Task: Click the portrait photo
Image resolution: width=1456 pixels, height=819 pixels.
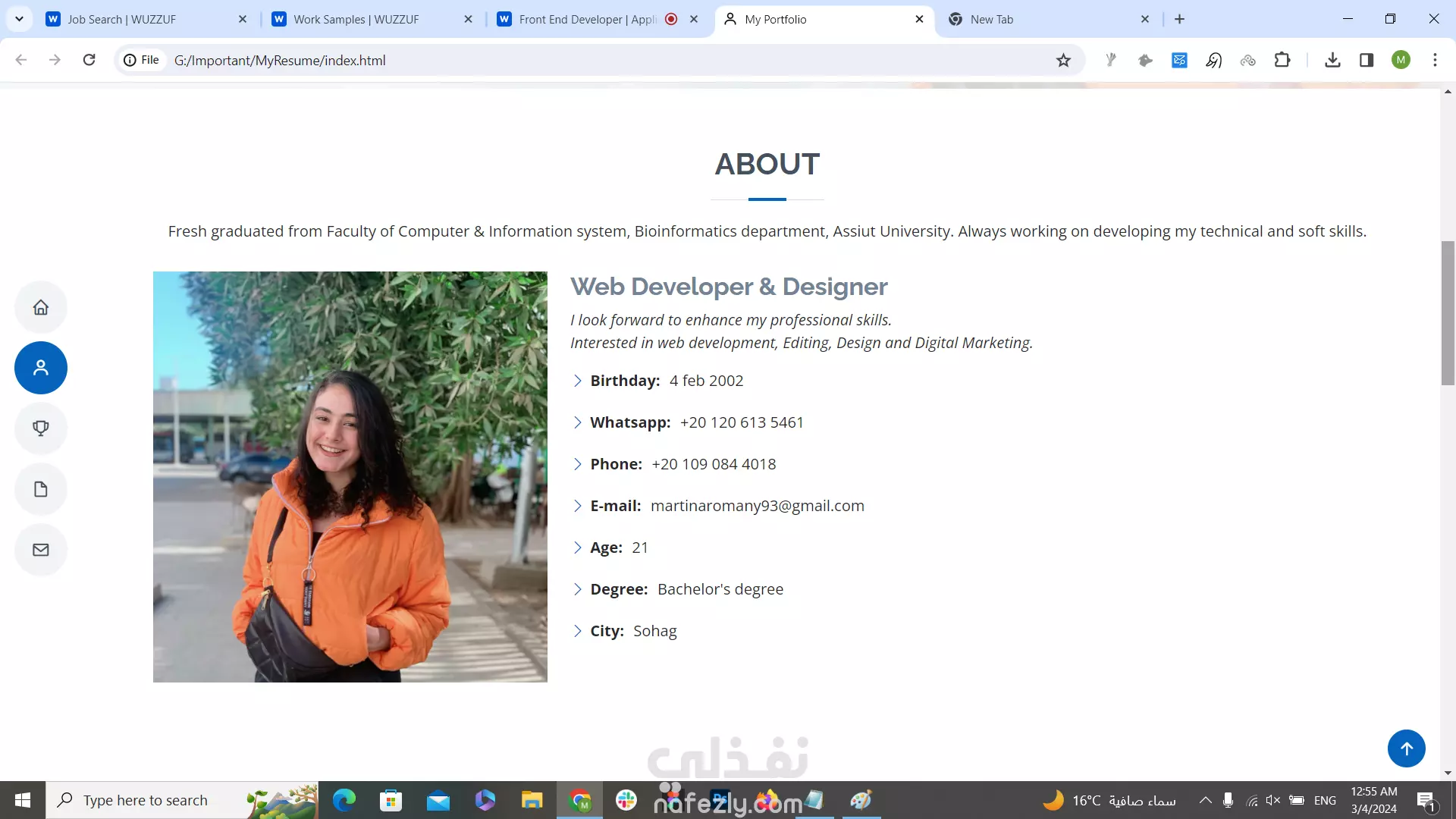Action: [x=350, y=477]
